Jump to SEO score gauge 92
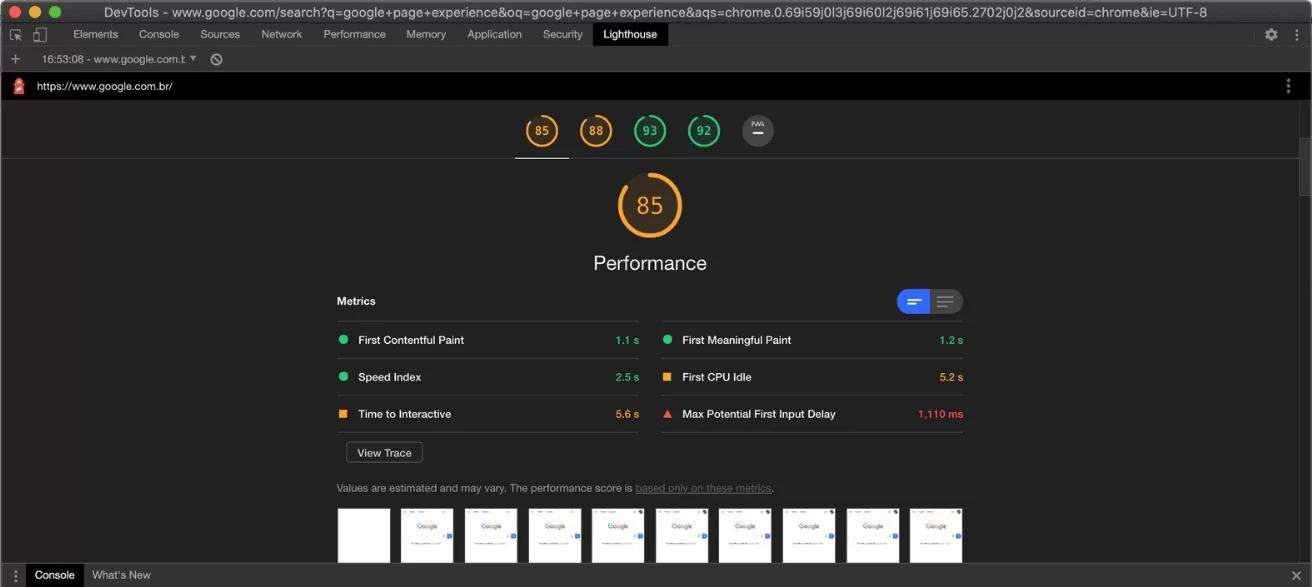 [704, 131]
